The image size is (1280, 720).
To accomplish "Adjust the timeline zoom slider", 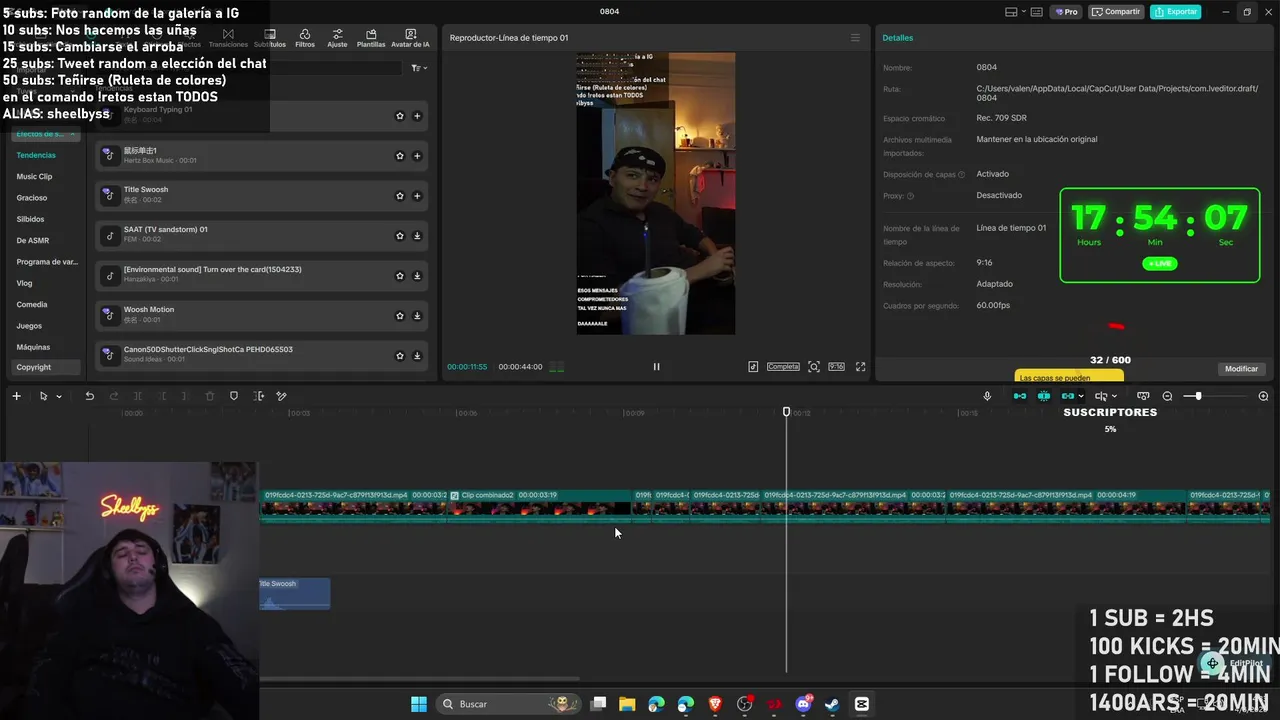I will click(x=1198, y=397).
